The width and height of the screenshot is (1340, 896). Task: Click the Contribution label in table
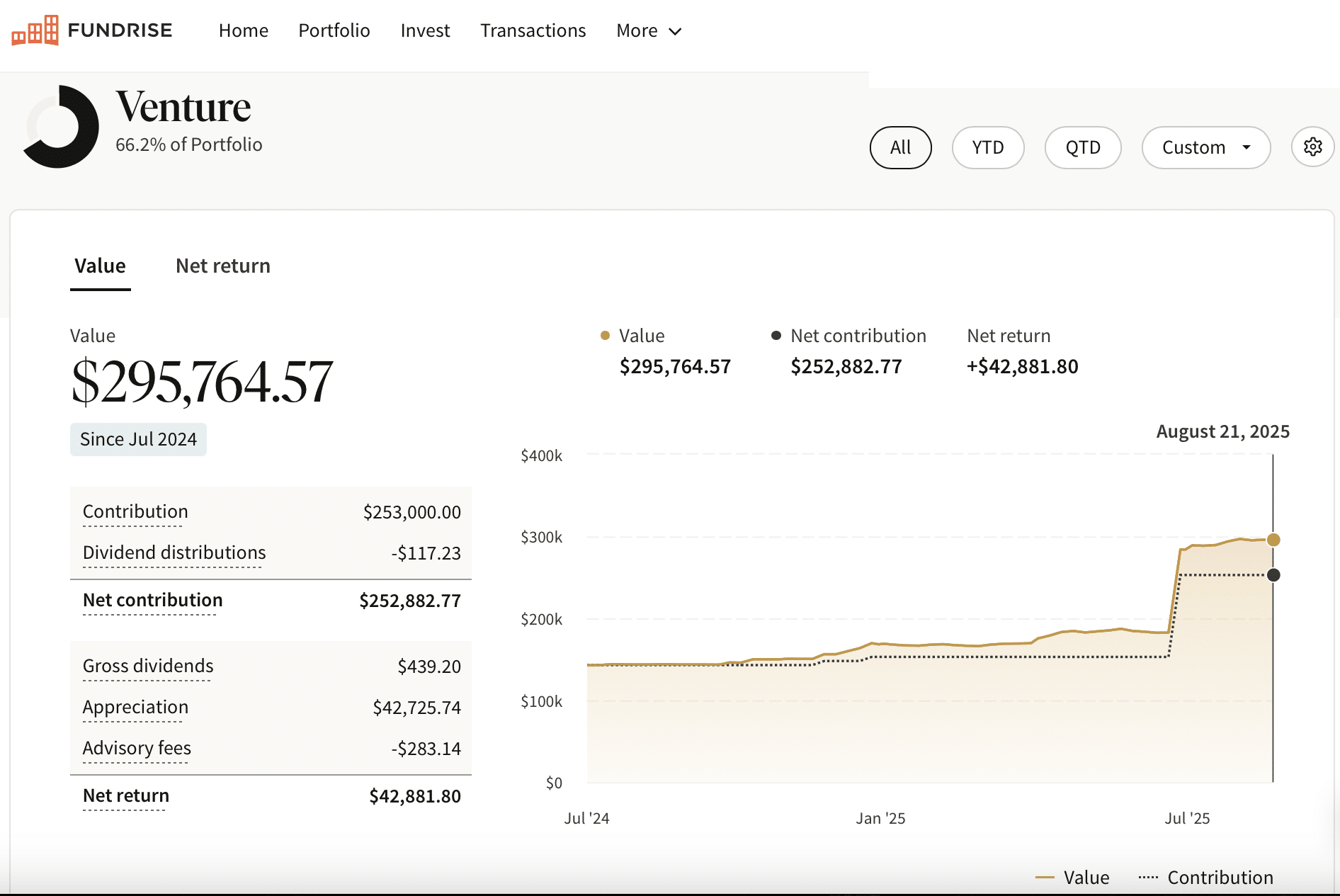pyautogui.click(x=135, y=511)
